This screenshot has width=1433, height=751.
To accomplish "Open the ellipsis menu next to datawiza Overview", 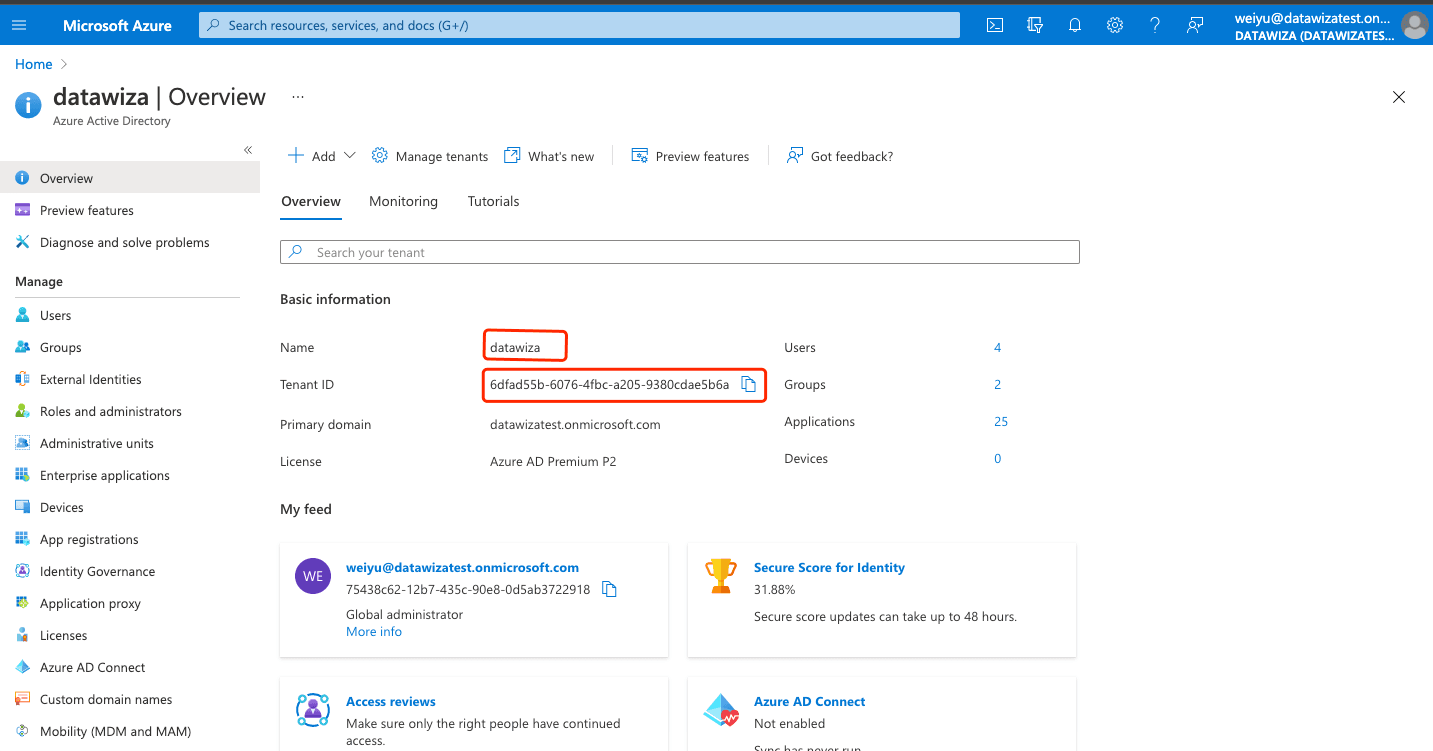I will coord(297,97).
